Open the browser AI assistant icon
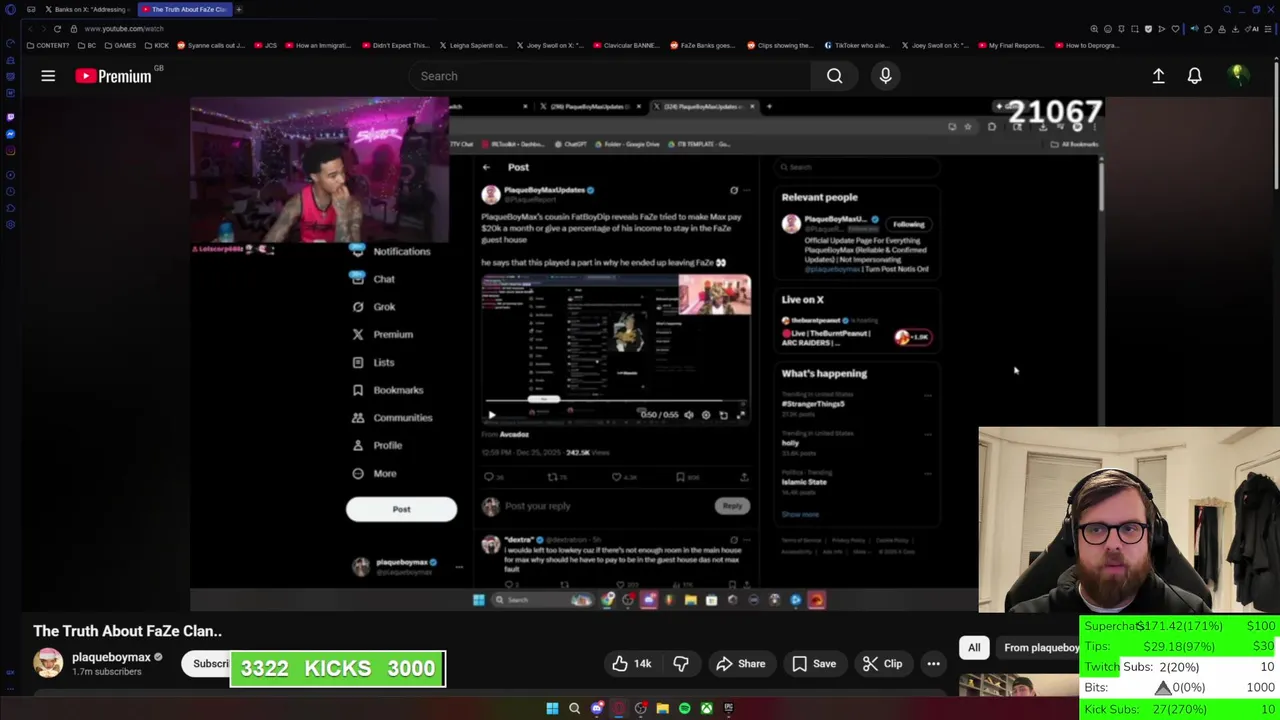The image size is (1280, 720). pos(1252,29)
